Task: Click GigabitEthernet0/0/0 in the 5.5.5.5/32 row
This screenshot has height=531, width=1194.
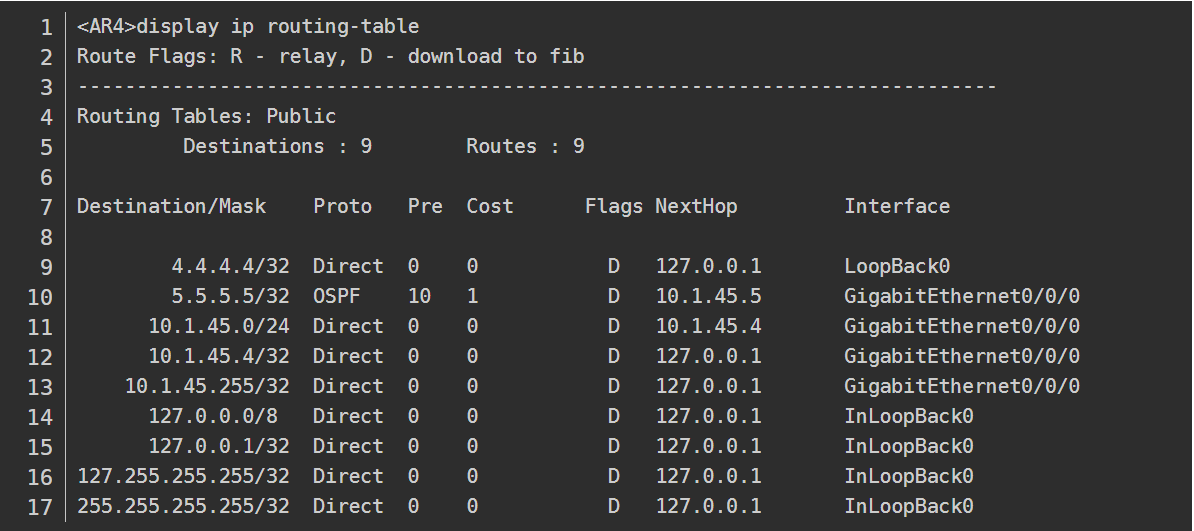Action: [x=962, y=296]
